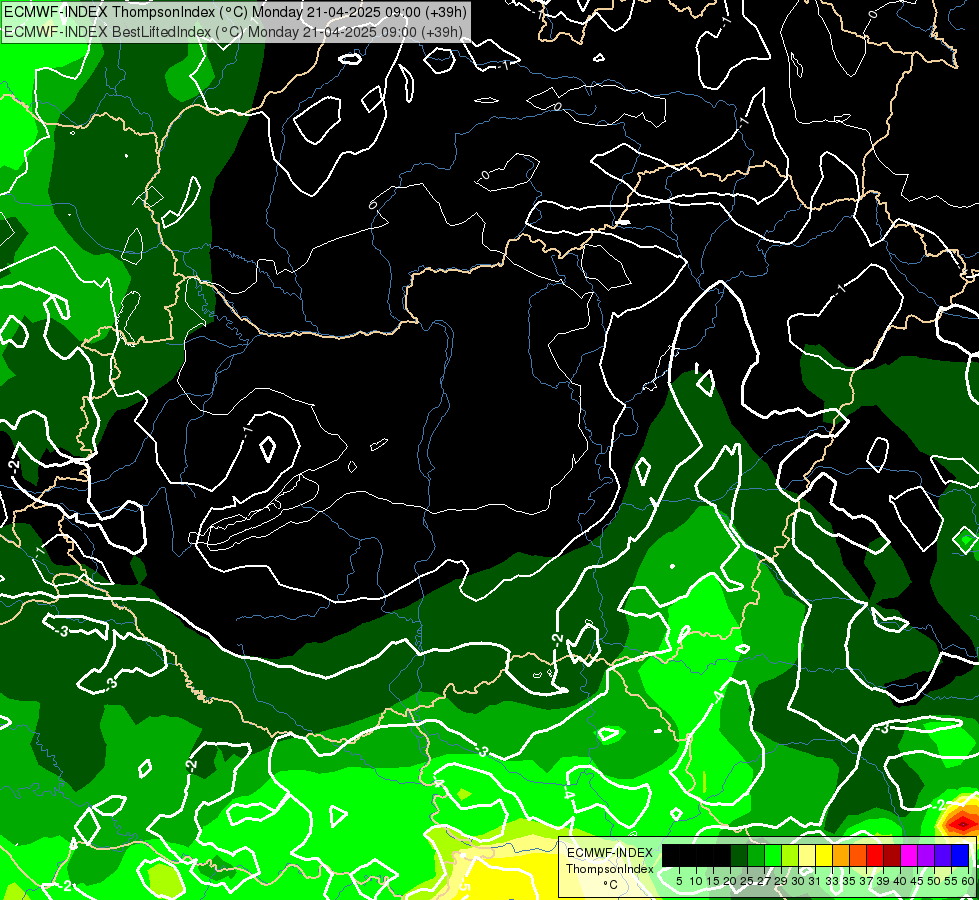Select the orange 33-35 legend swatch
The image size is (979, 900).
pyautogui.click(x=841, y=856)
